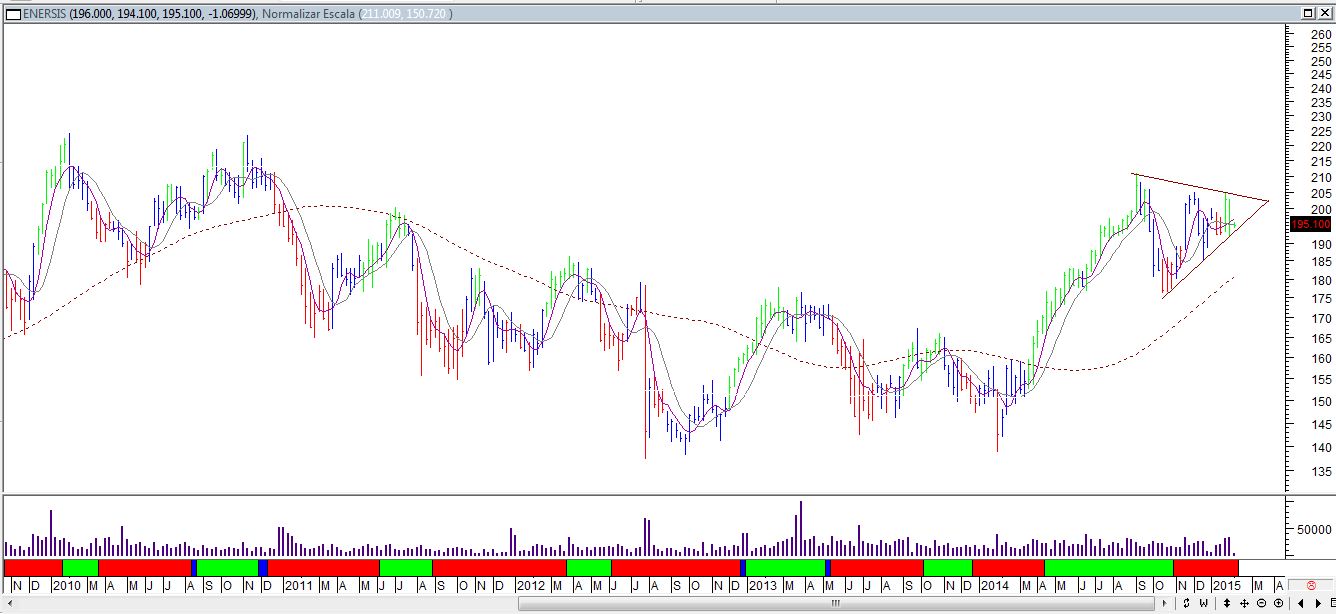Viewport: 1336px width, 614px height.
Task: Maximize the ENERSIS chart window
Action: tap(1309, 12)
